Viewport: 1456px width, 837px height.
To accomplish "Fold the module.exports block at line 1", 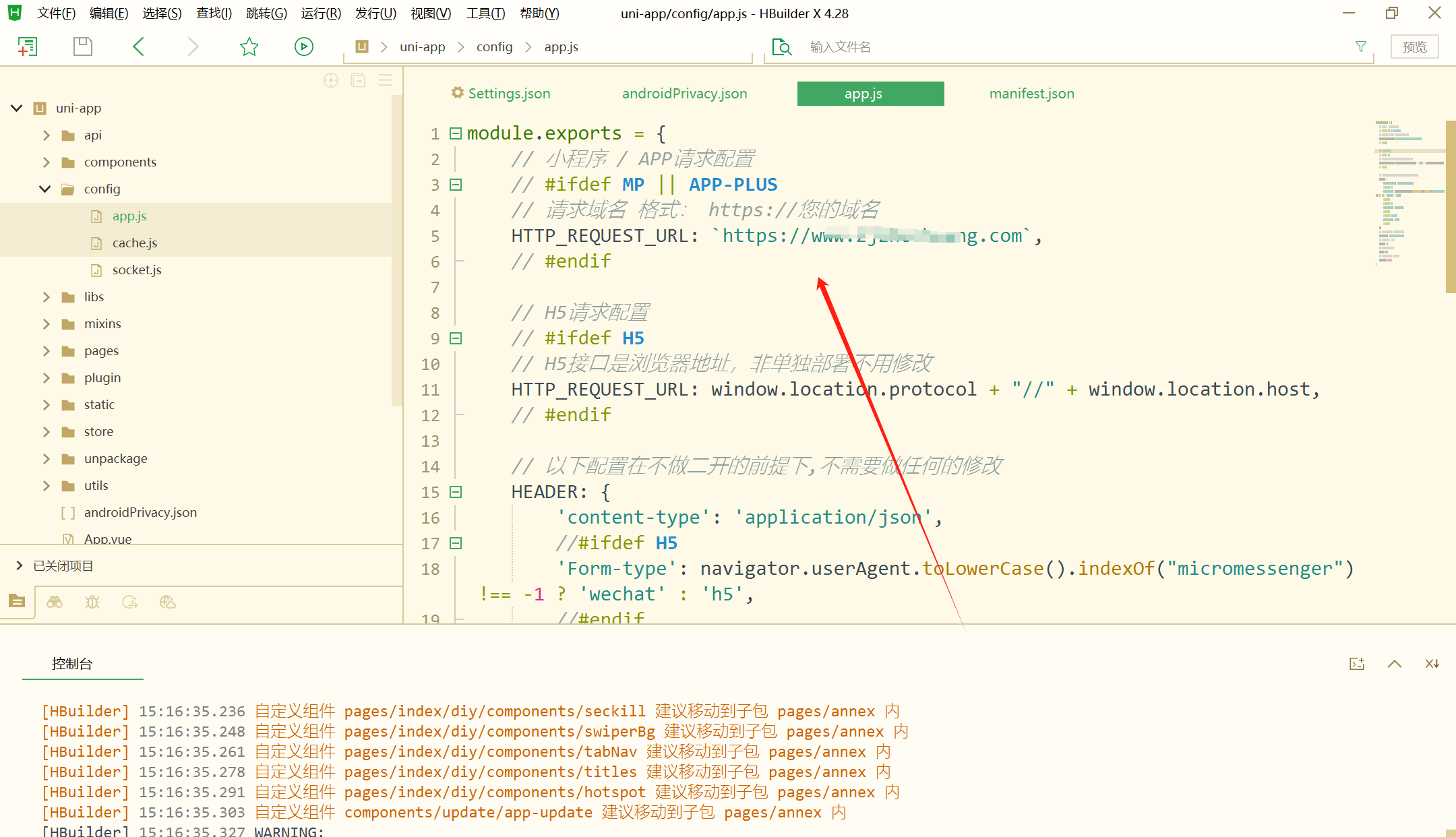I will click(456, 133).
